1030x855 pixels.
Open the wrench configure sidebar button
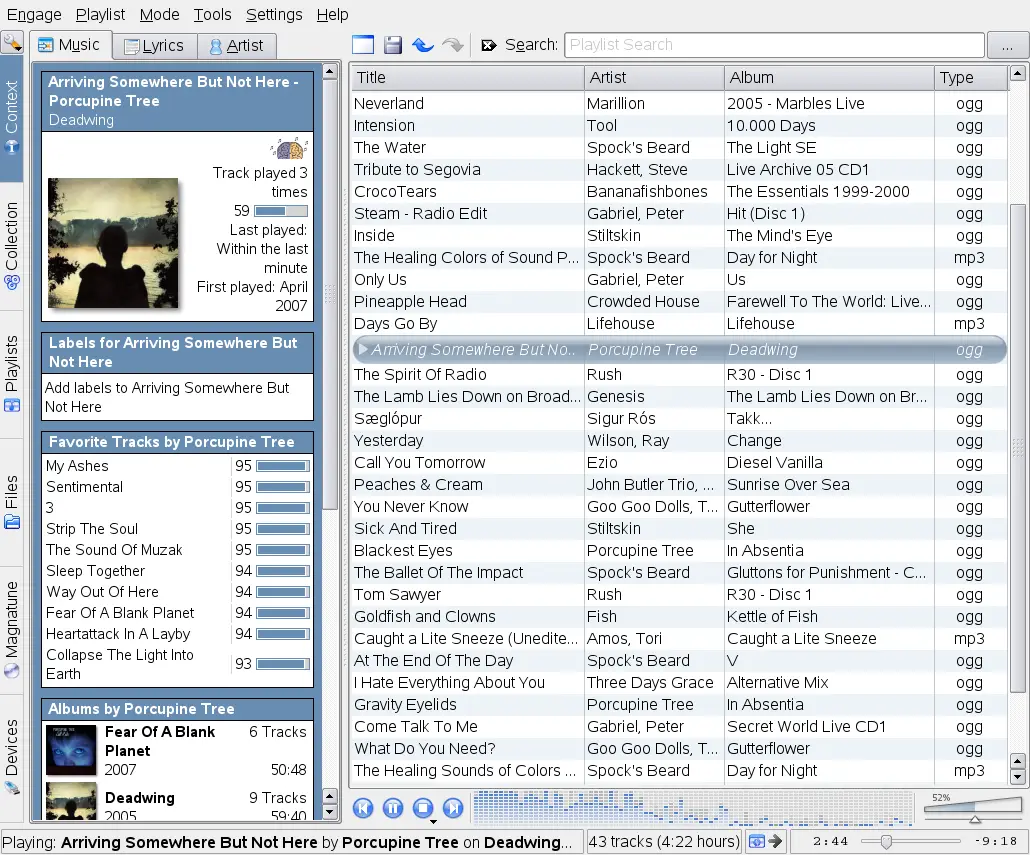pyautogui.click(x=12, y=42)
